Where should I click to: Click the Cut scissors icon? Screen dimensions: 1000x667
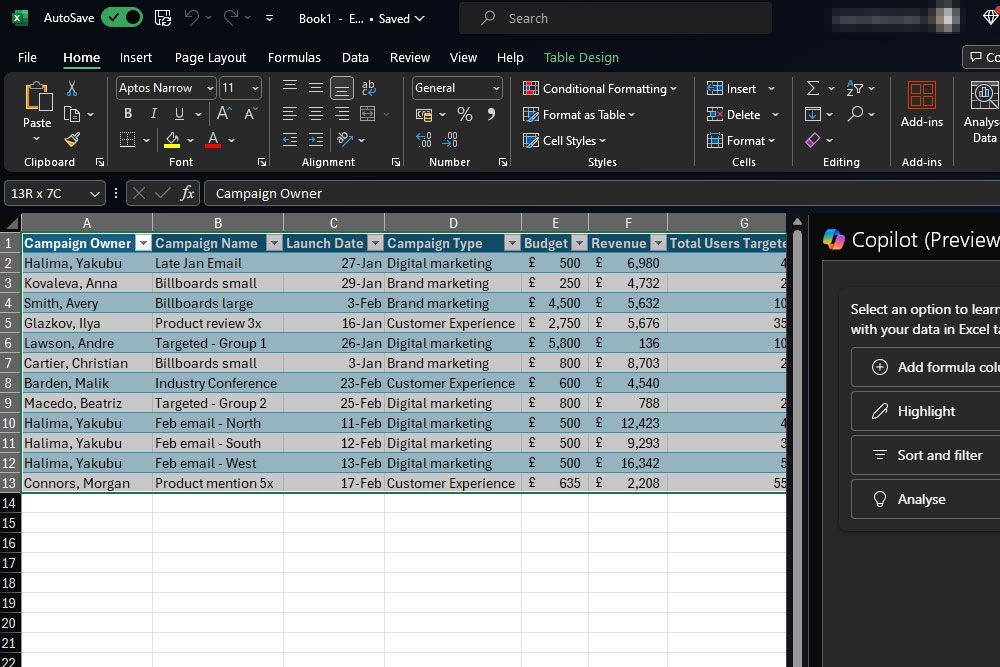click(x=72, y=89)
